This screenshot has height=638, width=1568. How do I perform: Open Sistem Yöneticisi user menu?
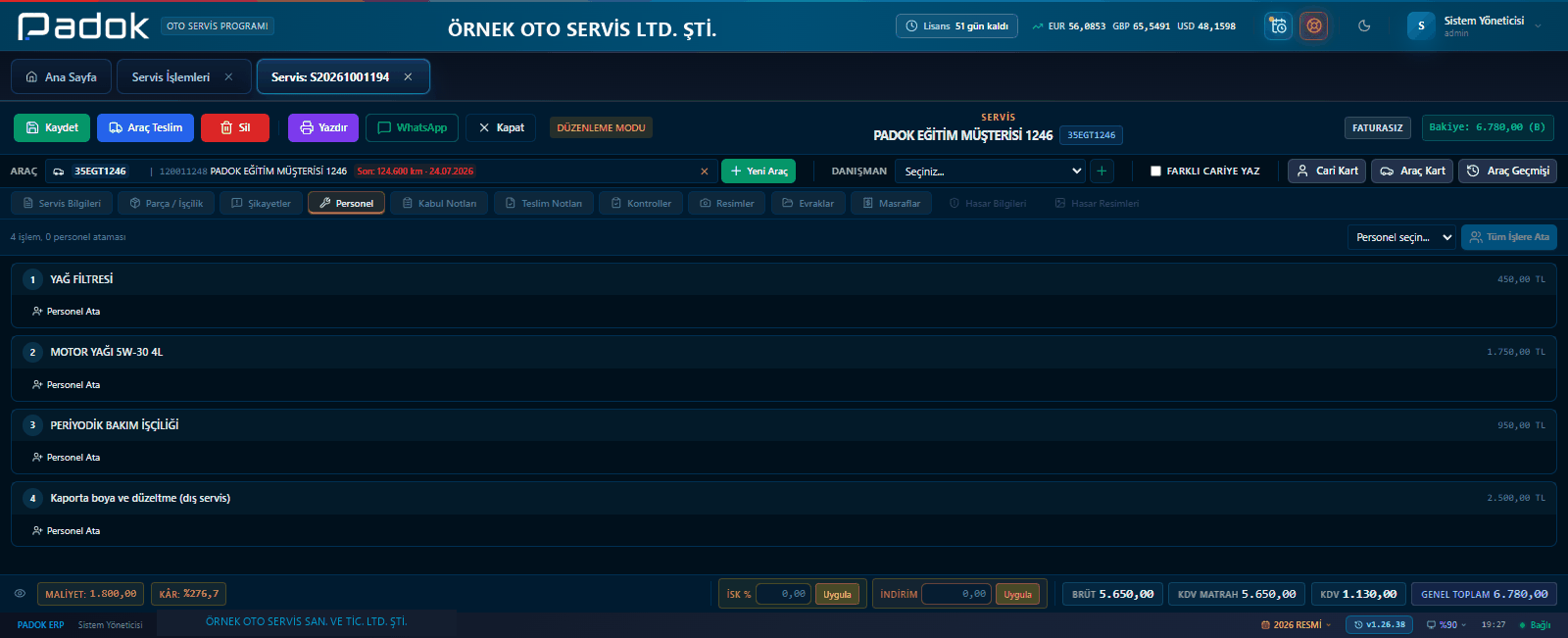tap(1475, 25)
